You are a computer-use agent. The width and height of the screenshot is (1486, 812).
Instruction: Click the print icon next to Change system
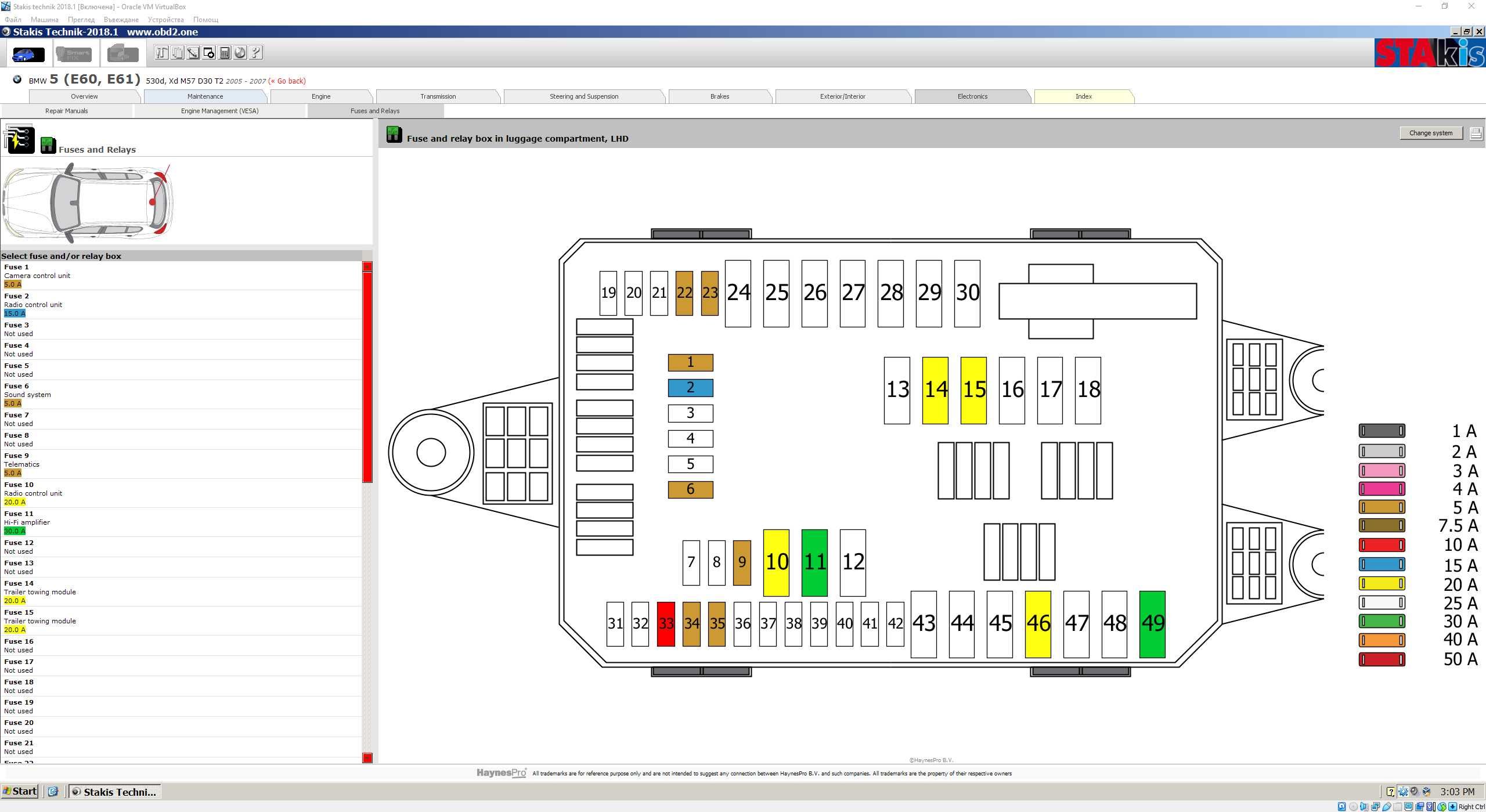click(1475, 133)
